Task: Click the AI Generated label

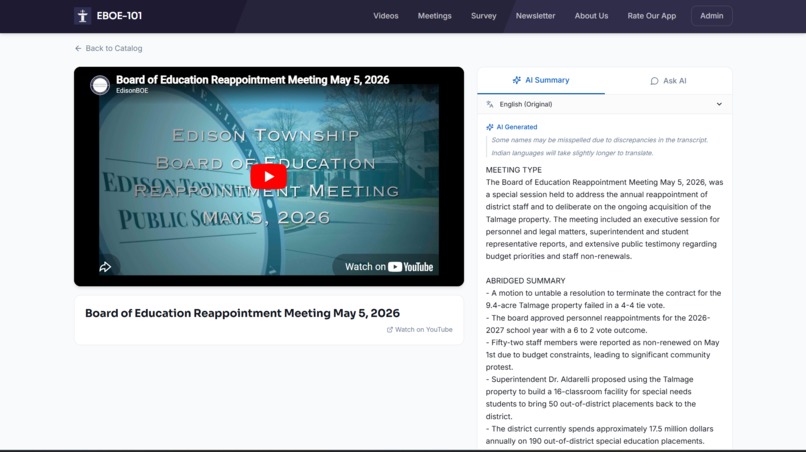Action: [x=517, y=127]
